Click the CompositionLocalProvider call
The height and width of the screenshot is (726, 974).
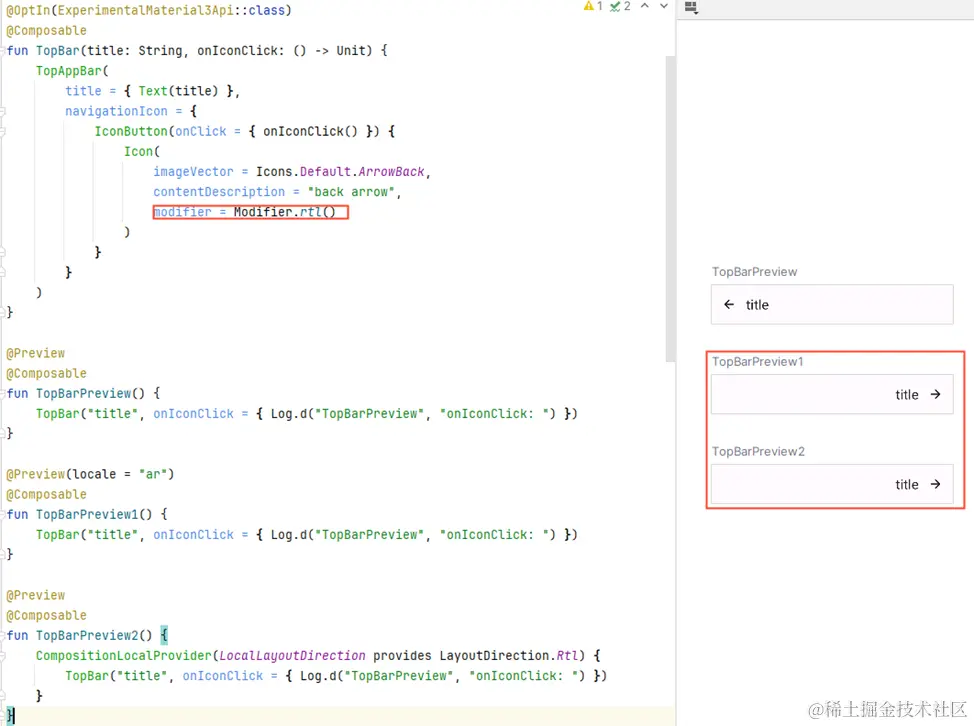coord(124,656)
